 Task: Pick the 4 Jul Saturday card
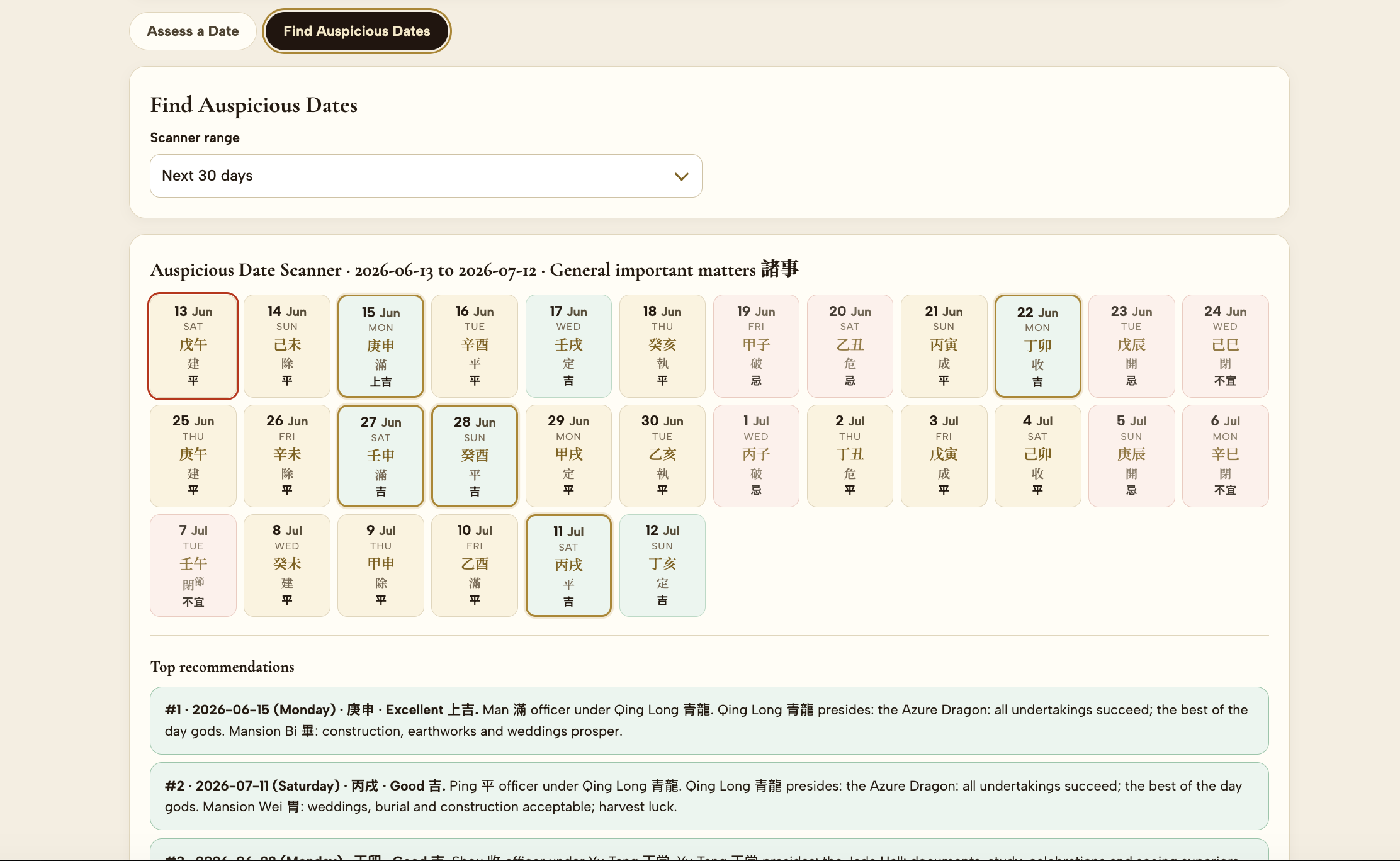point(1037,456)
